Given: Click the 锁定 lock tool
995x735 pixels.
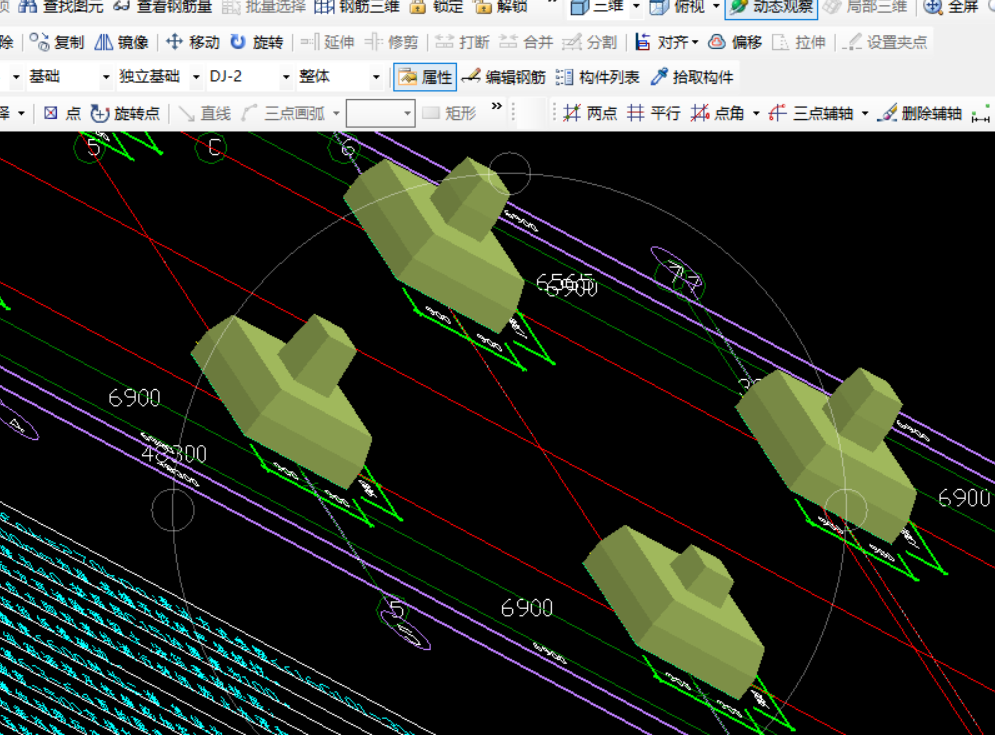Looking at the screenshot, I should (x=437, y=7).
